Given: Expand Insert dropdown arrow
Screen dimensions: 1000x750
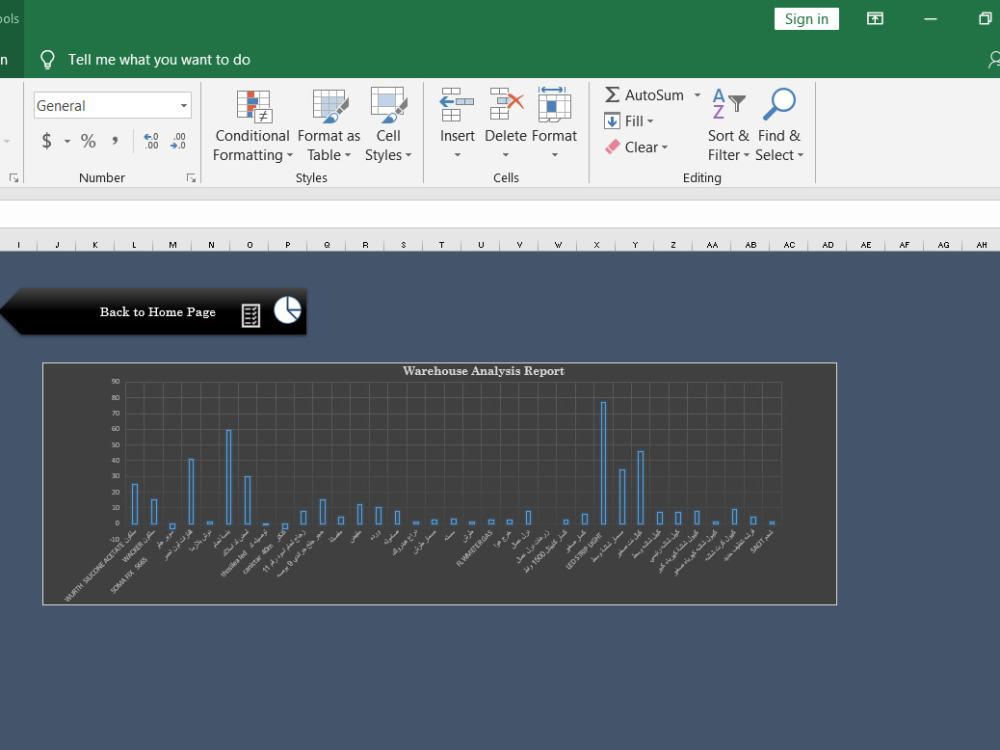Looking at the screenshot, I should point(457,155).
